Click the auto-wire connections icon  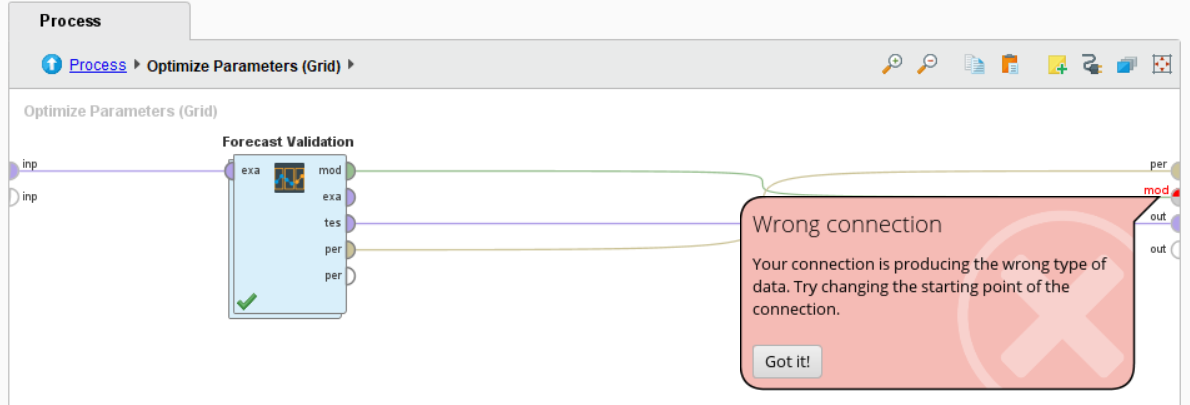click(1091, 65)
